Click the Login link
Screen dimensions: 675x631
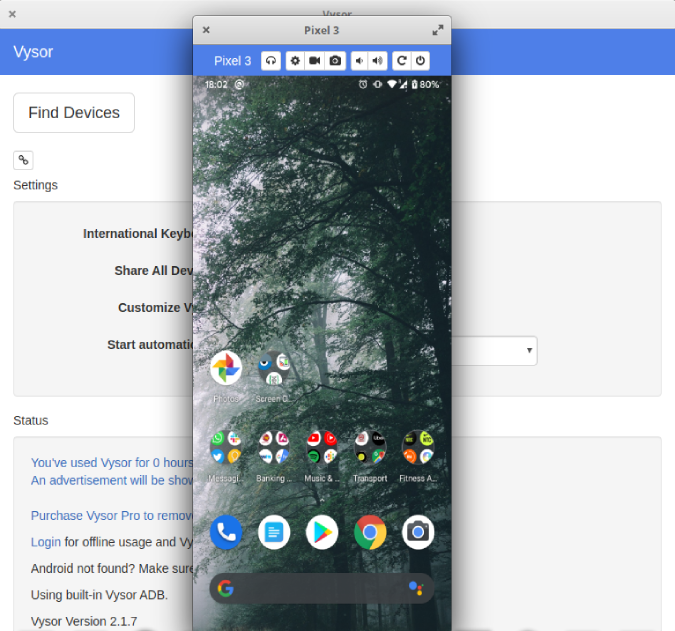pos(46,542)
